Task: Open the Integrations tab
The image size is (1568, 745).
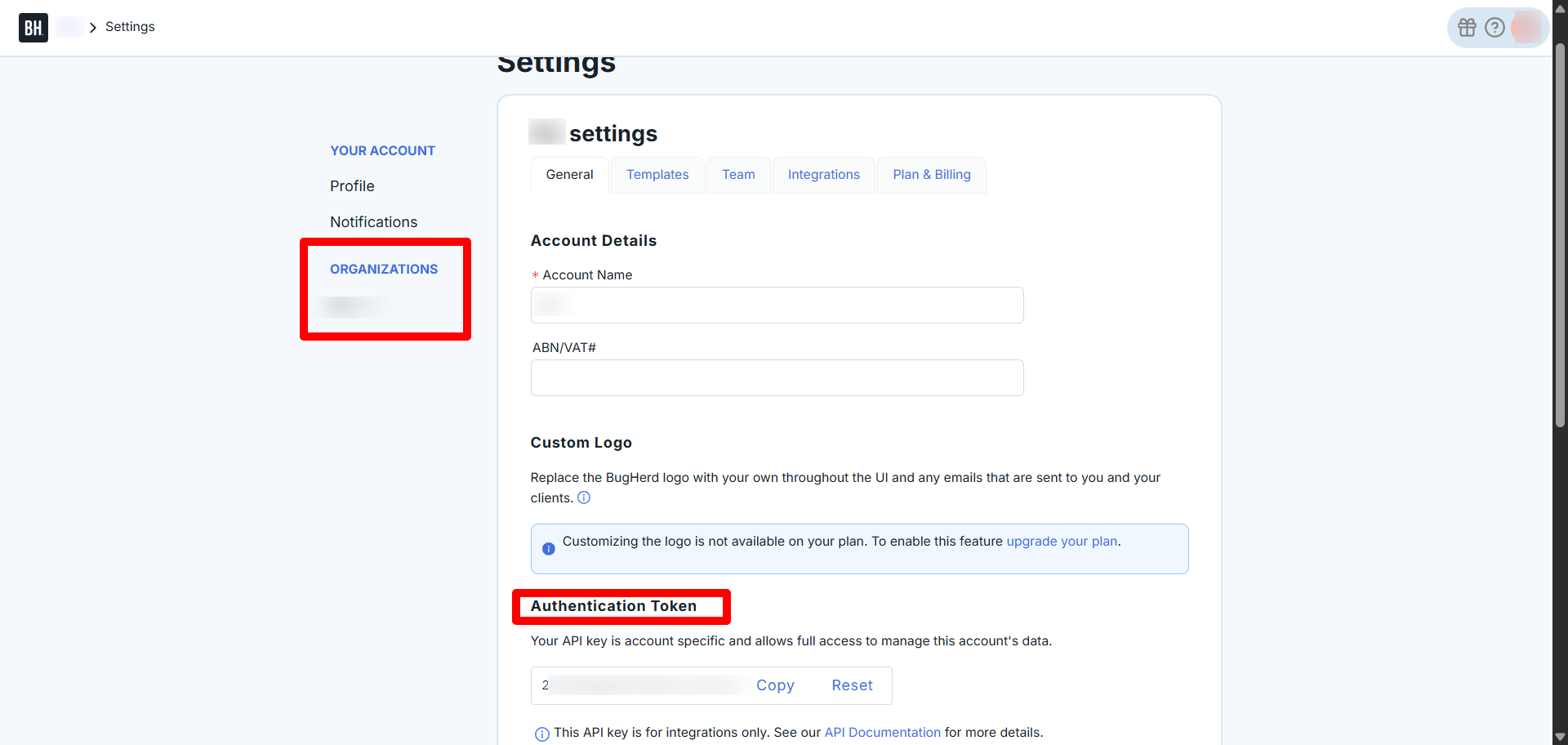Action: 823,175
